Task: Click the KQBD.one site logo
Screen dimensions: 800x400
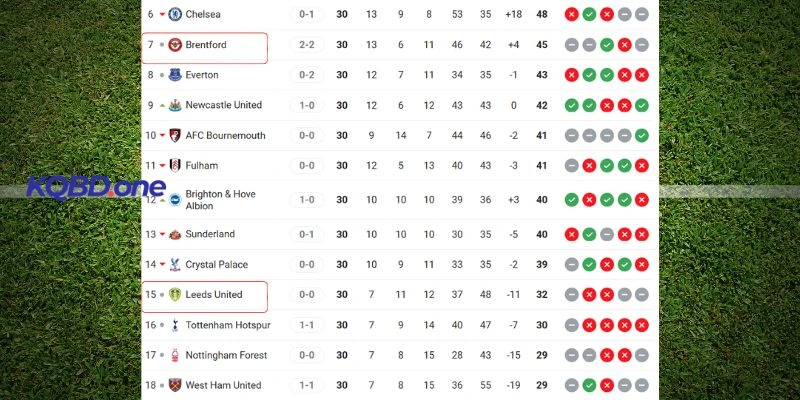Action: coord(96,187)
